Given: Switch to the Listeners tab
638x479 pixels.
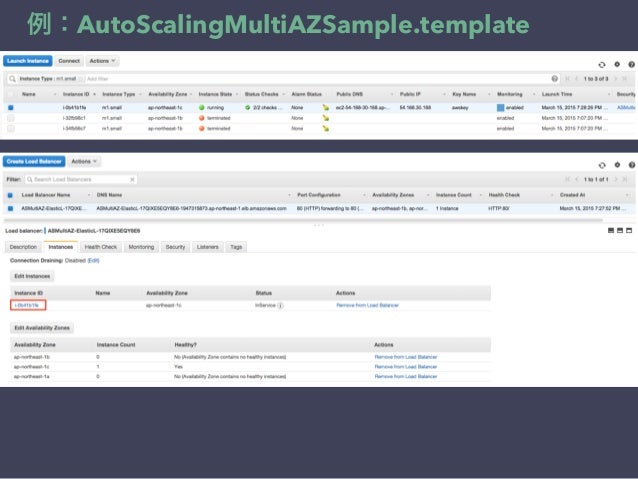Looking at the screenshot, I should [208, 247].
